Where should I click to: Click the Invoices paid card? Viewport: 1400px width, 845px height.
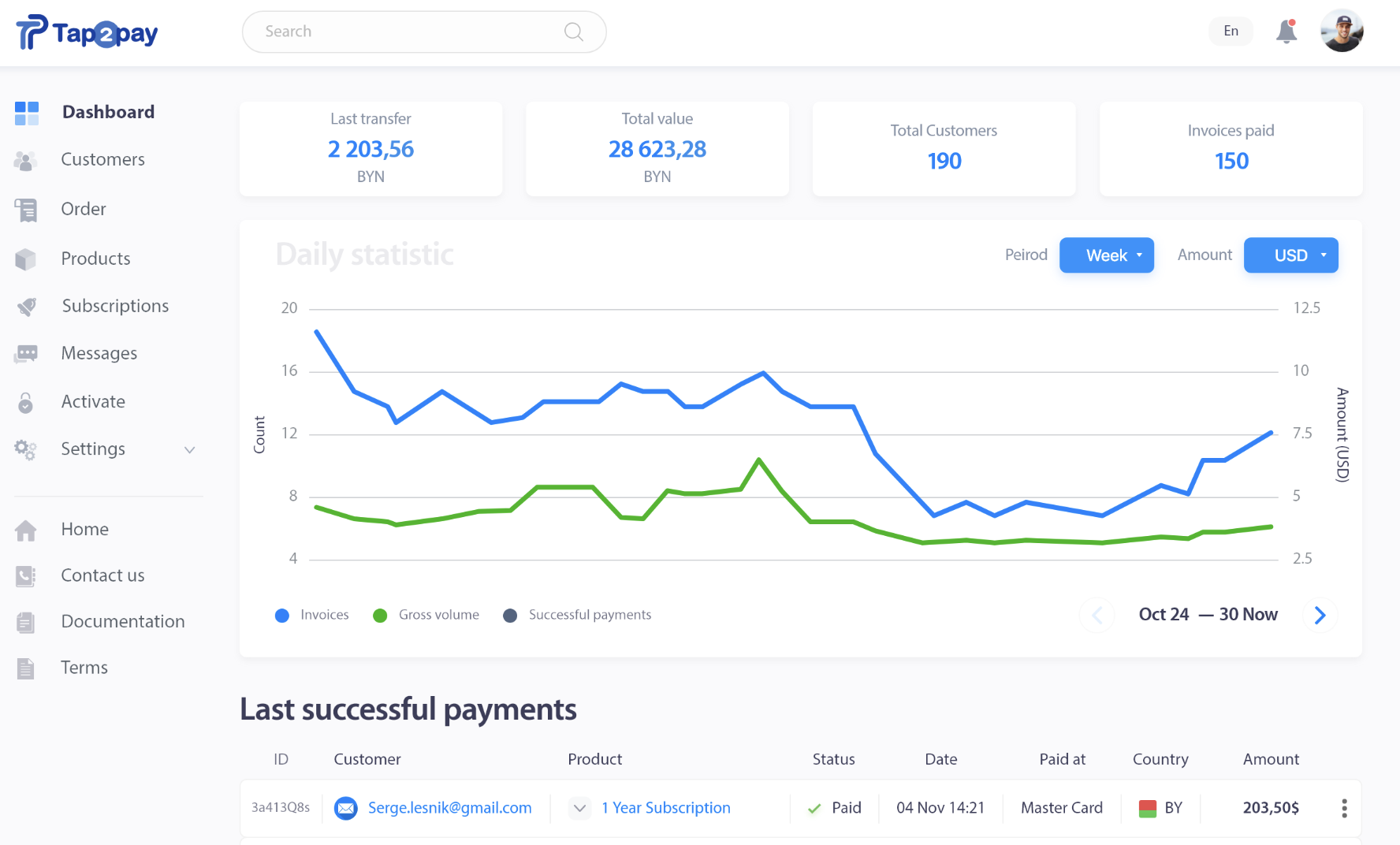(x=1231, y=149)
